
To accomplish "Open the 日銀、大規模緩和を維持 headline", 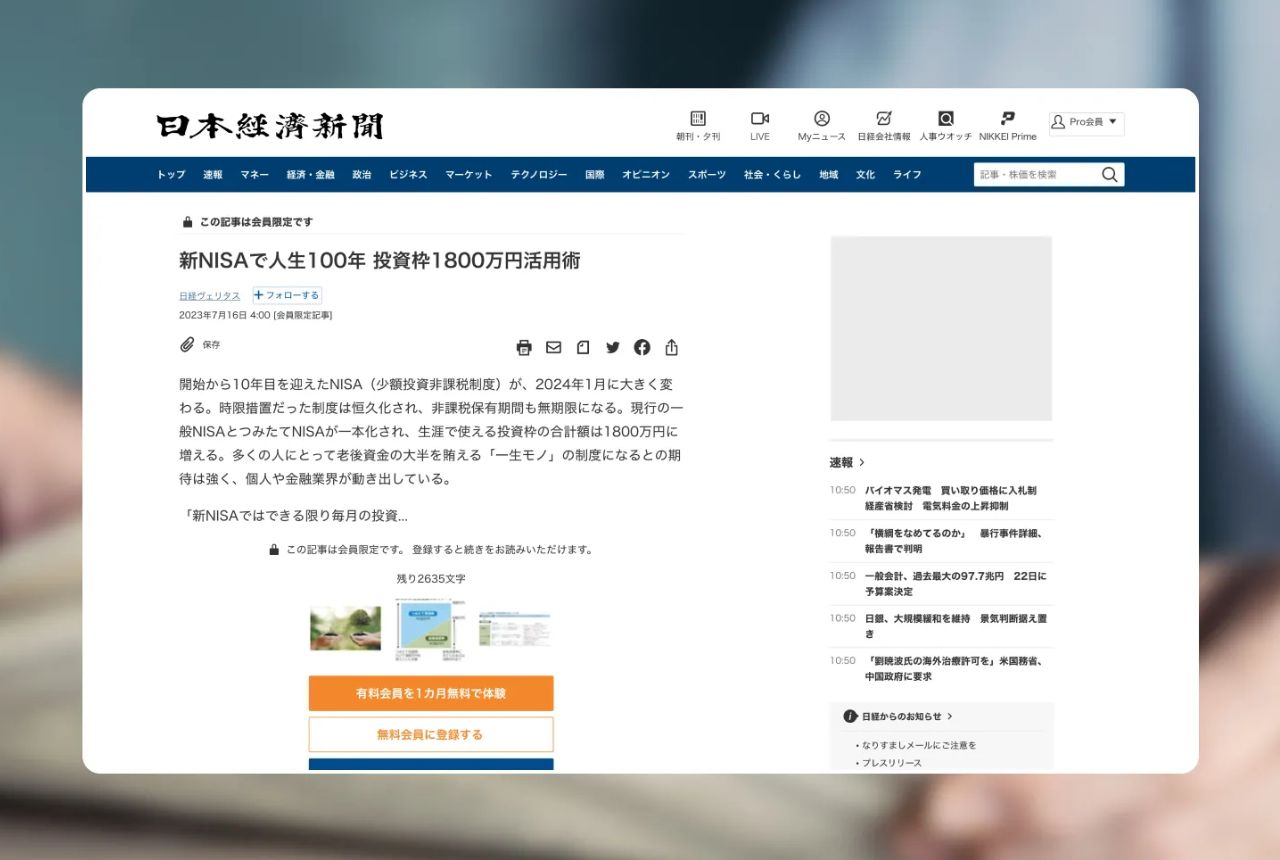I will [956, 626].
